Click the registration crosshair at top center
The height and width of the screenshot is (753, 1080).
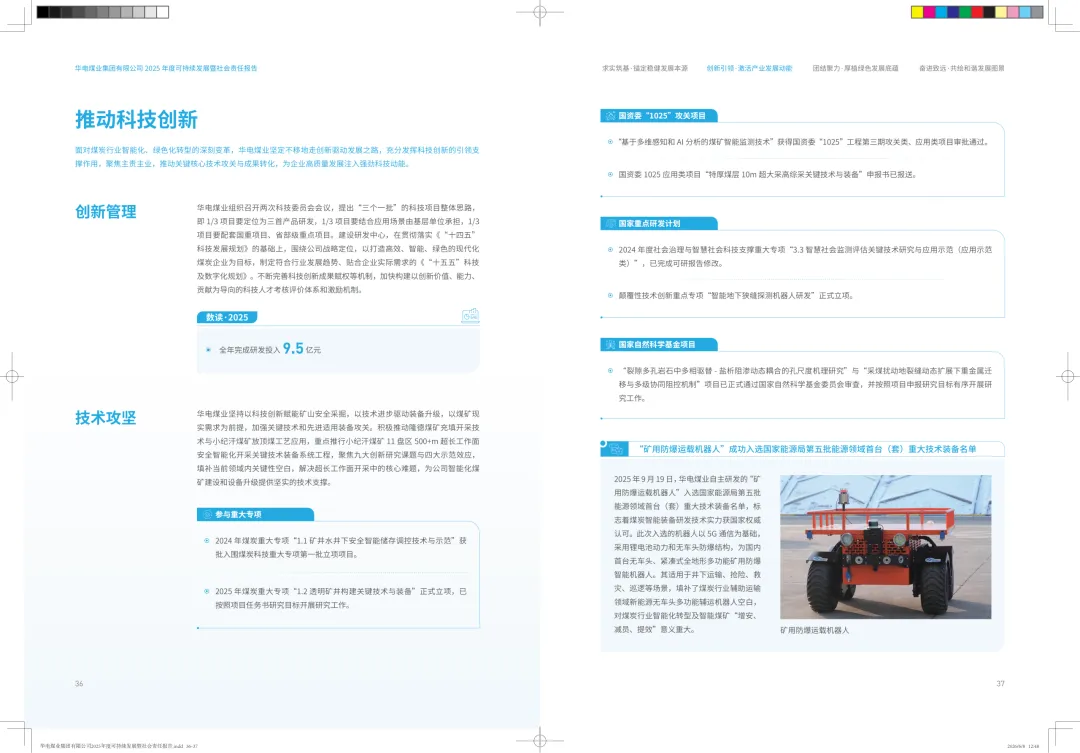click(540, 12)
